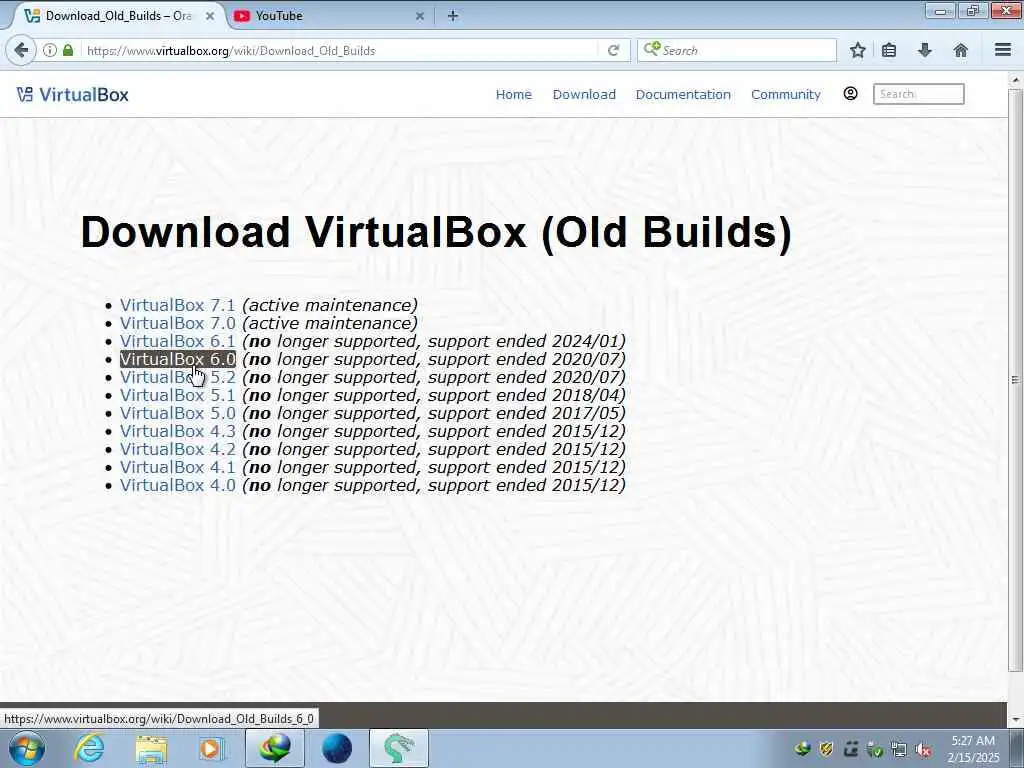Viewport: 1024px width, 768px height.
Task: Click the green dragon app on taskbar
Action: [398, 748]
